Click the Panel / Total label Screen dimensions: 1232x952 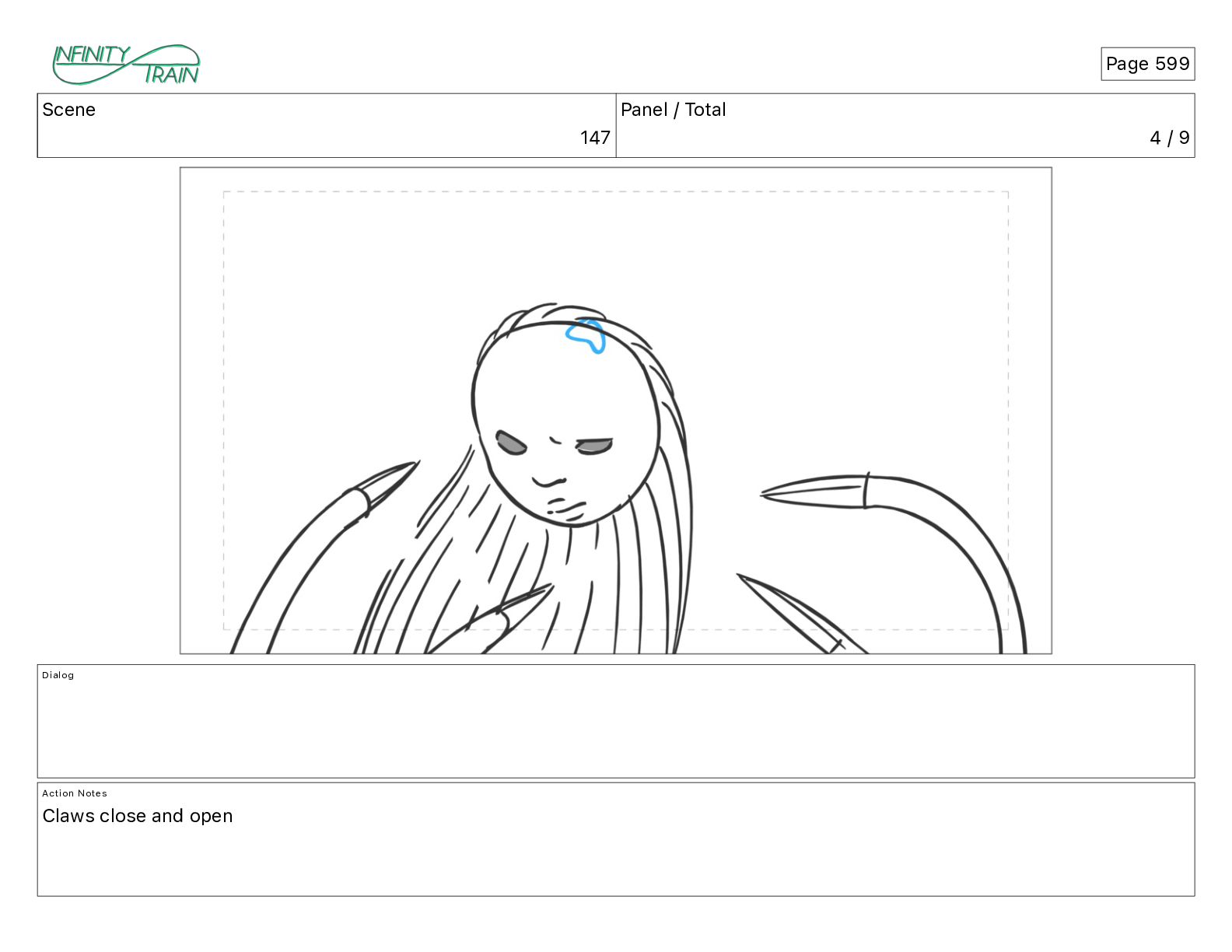[x=673, y=110]
